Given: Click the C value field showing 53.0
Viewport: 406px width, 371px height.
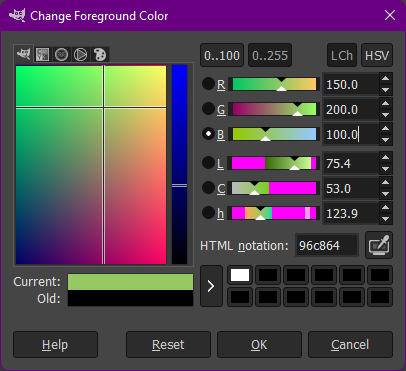Looking at the screenshot, I should coord(351,188).
